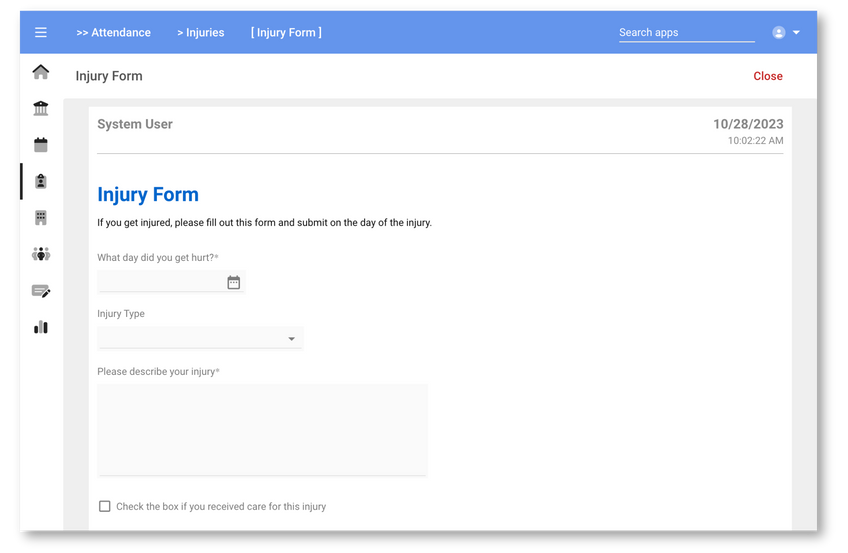Open the note edit sidebar icon
Image resolution: width=848 pixels, height=553 pixels.
tap(41, 291)
